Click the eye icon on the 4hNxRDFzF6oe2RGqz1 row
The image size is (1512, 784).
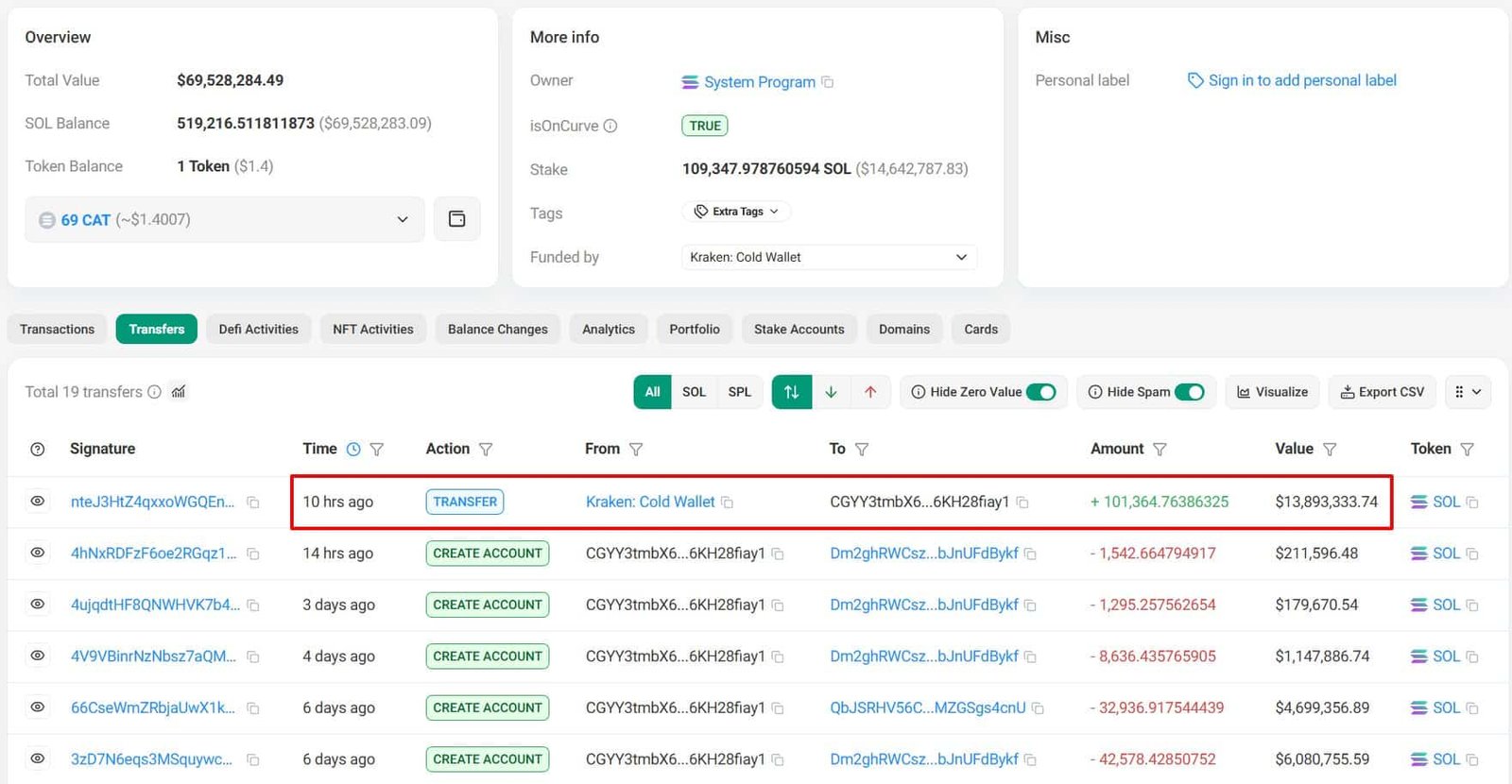point(38,553)
